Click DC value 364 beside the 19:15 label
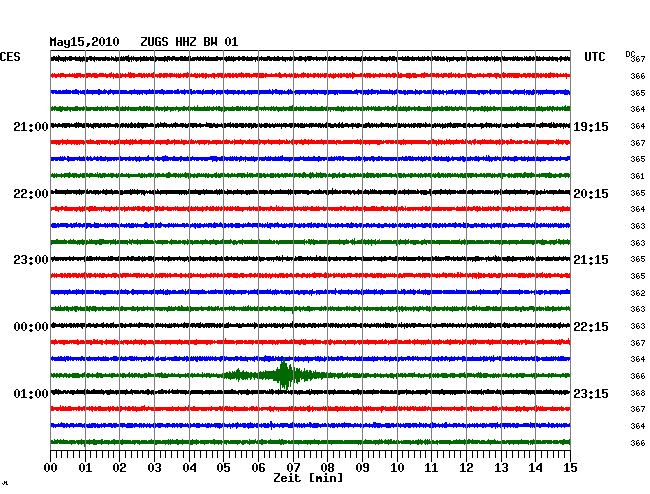Viewport: 650px width, 494px height. tap(638, 126)
